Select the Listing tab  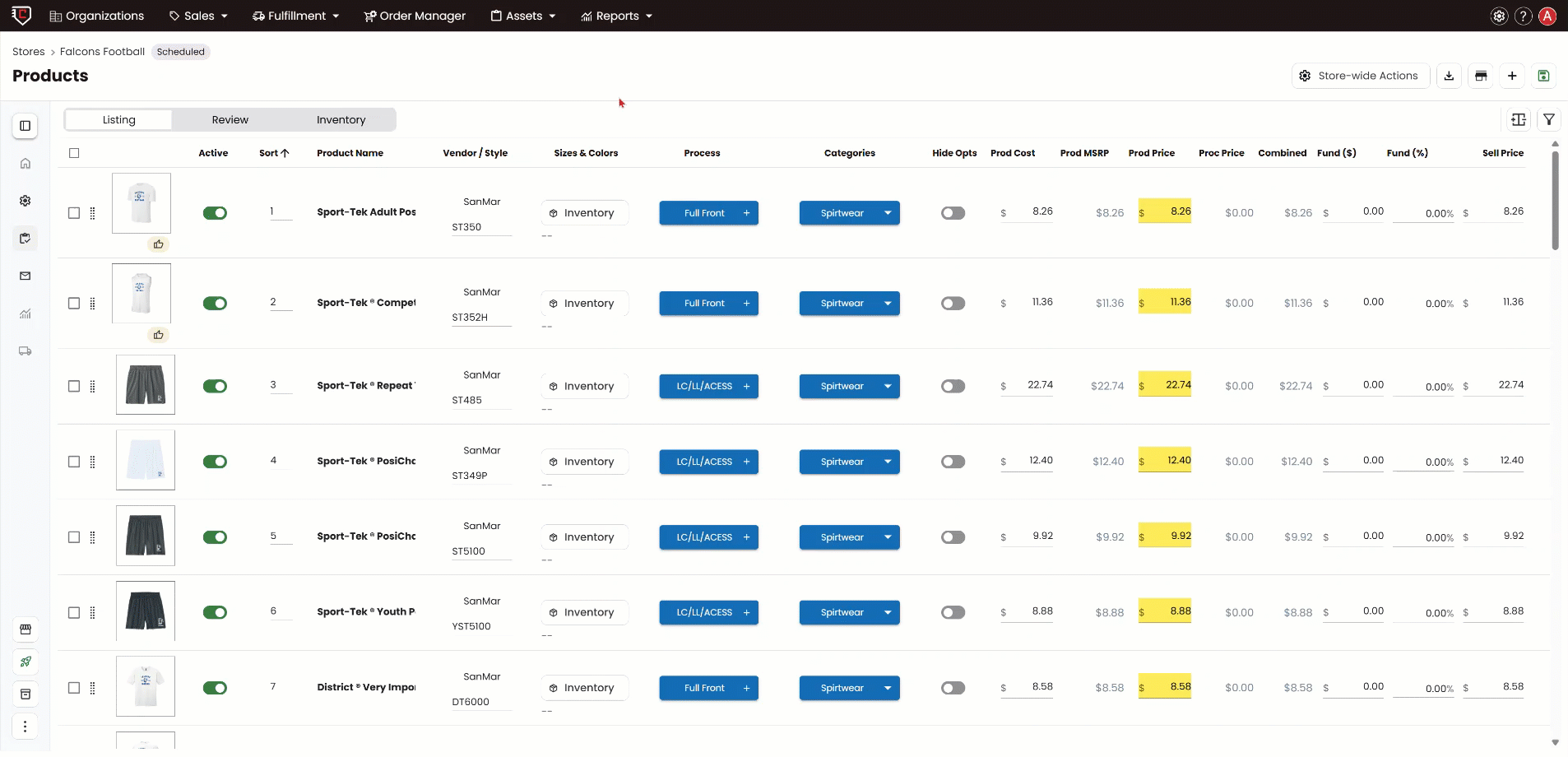pyautogui.click(x=118, y=120)
